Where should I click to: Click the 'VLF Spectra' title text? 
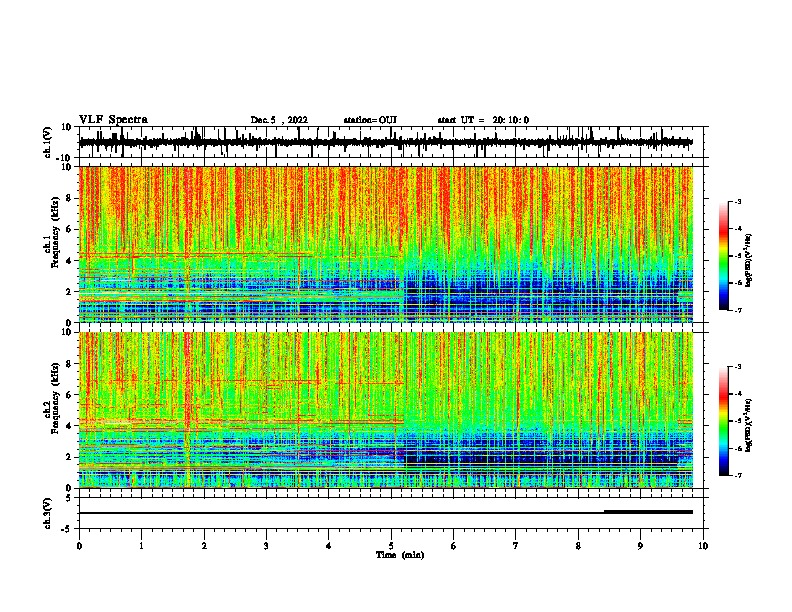tap(113, 120)
